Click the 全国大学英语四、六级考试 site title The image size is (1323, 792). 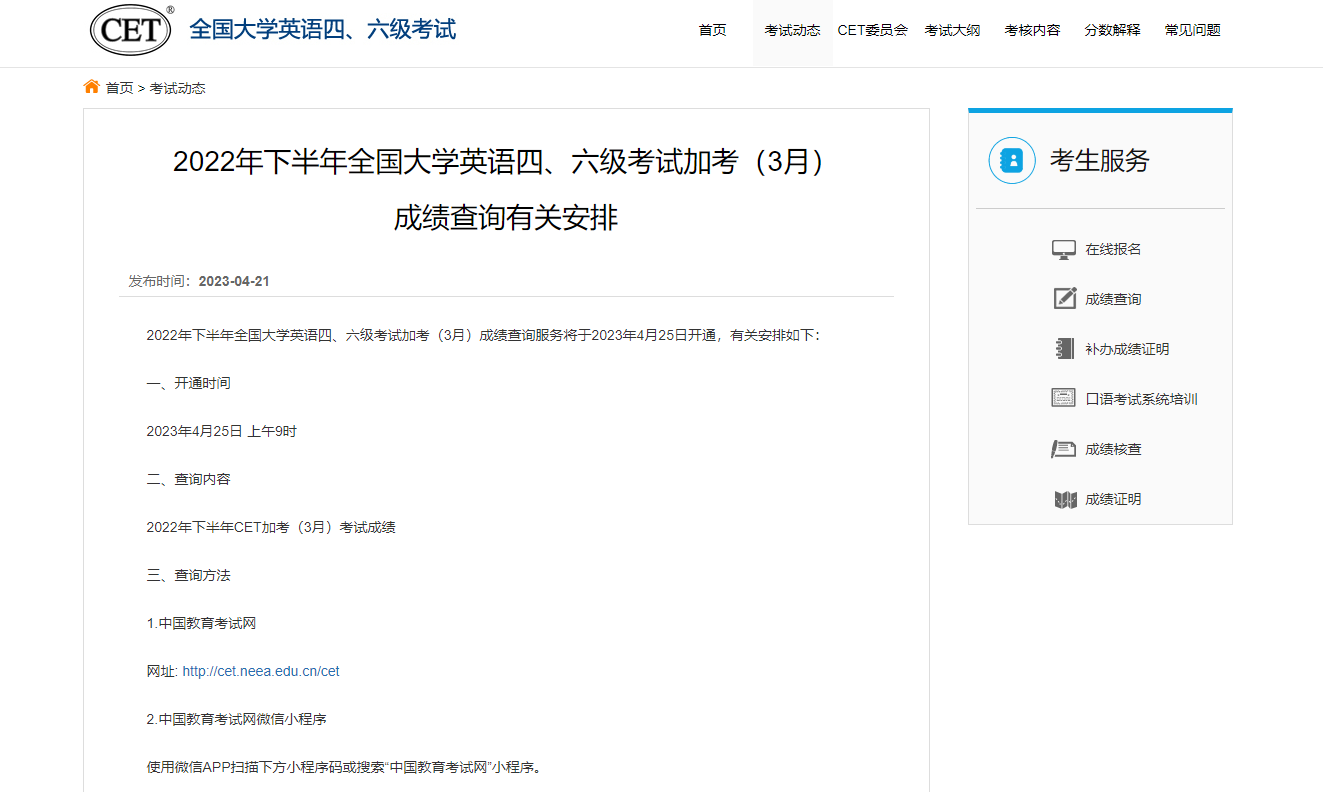[322, 29]
